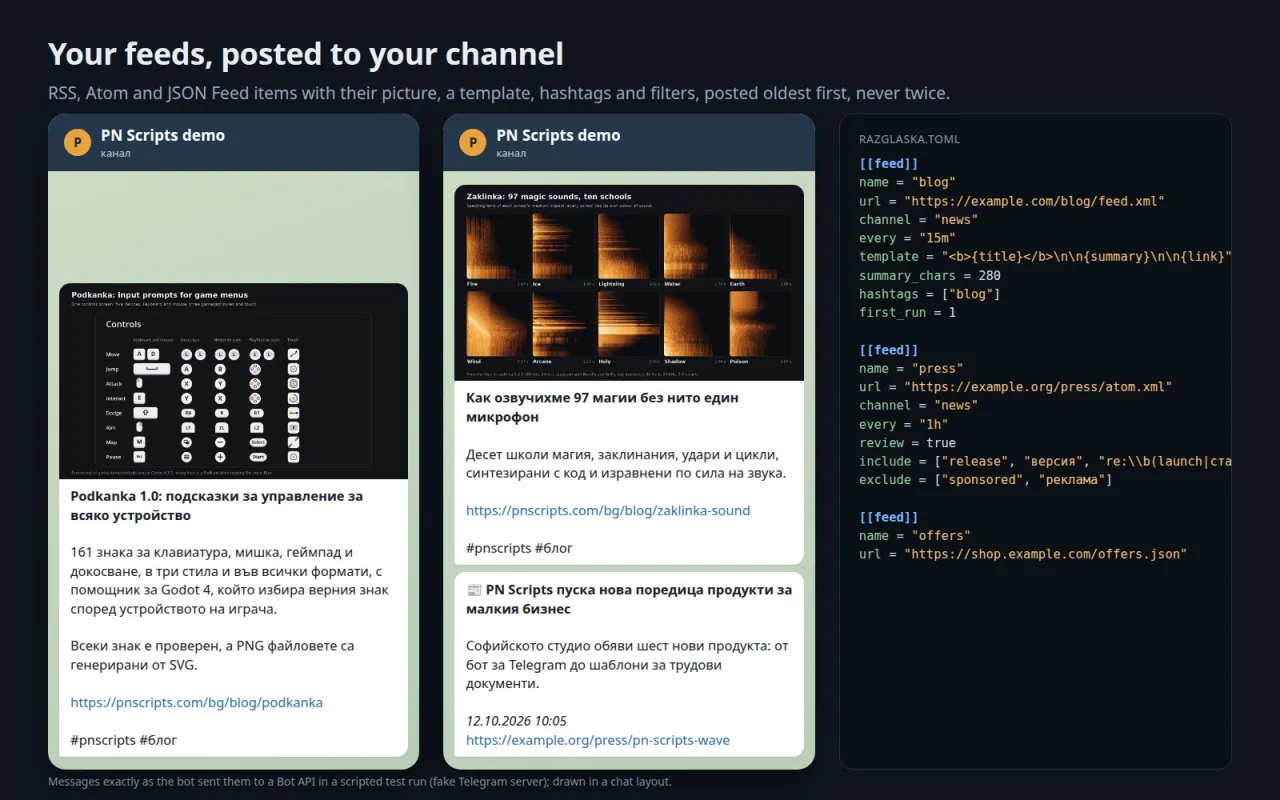The width and height of the screenshot is (1280, 800).
Task: Click the Podkanka 1.0 post title
Action: (x=217, y=506)
